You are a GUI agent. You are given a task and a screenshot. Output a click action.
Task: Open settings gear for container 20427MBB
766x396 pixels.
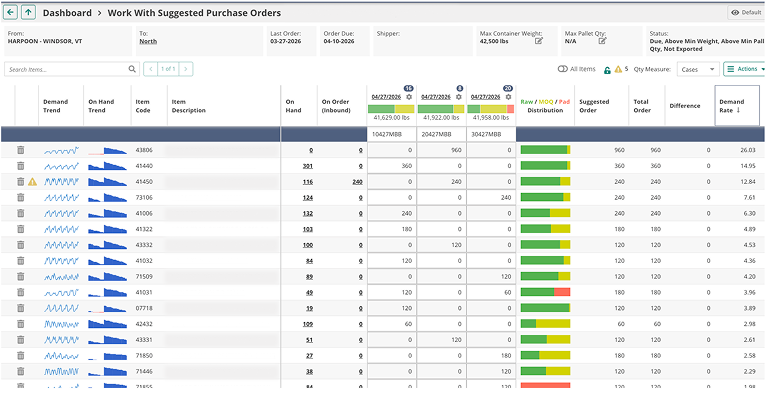pos(459,97)
